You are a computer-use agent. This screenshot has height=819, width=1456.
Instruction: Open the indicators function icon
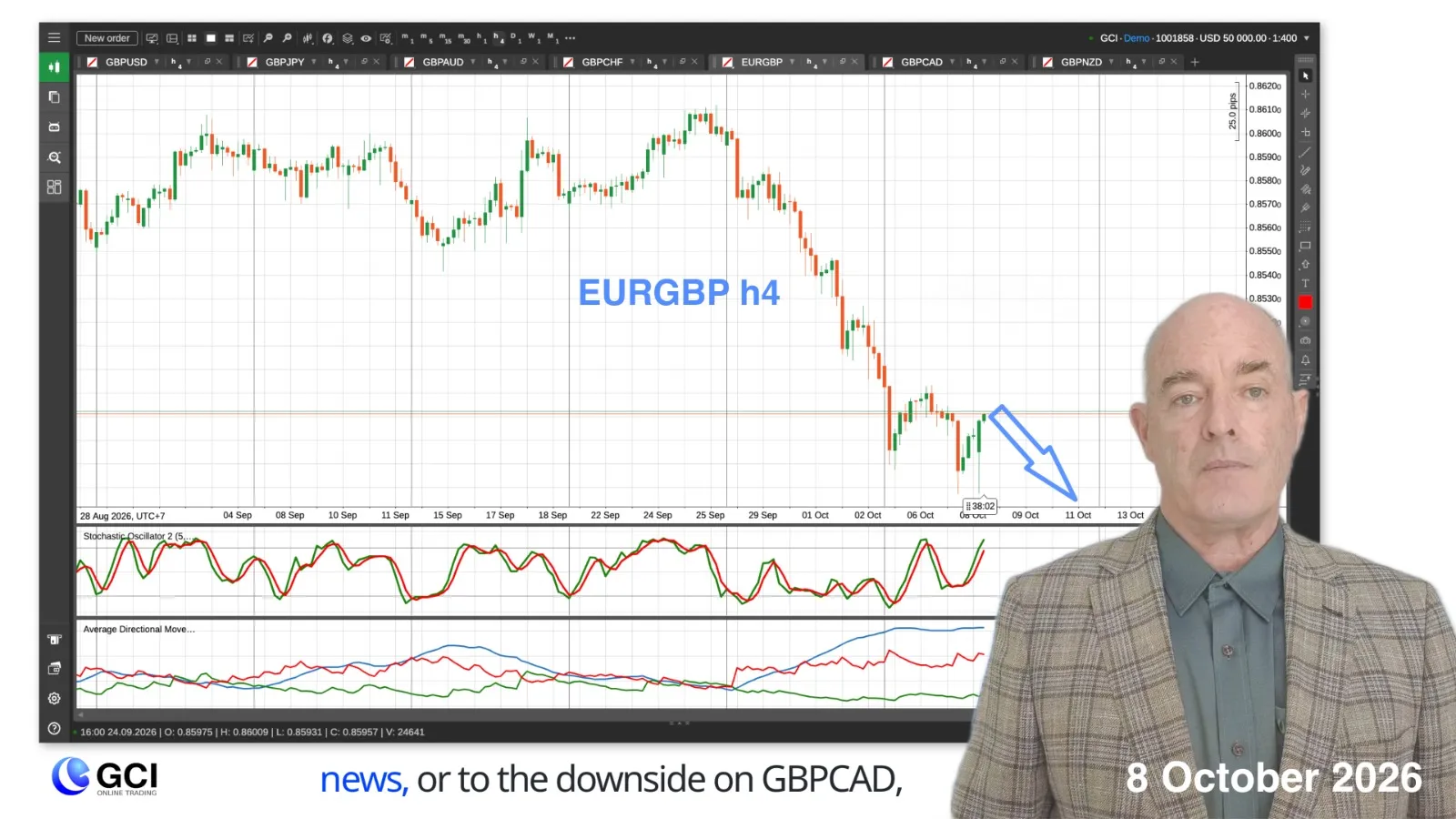(x=328, y=38)
